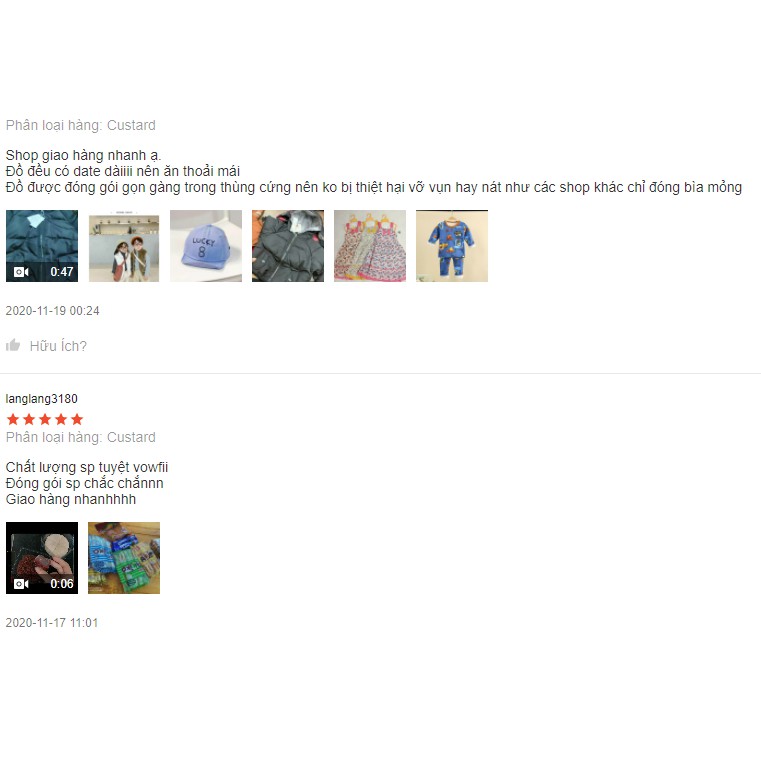Open the snack packages photo thumbnail
761x761 pixels.
coord(124,558)
